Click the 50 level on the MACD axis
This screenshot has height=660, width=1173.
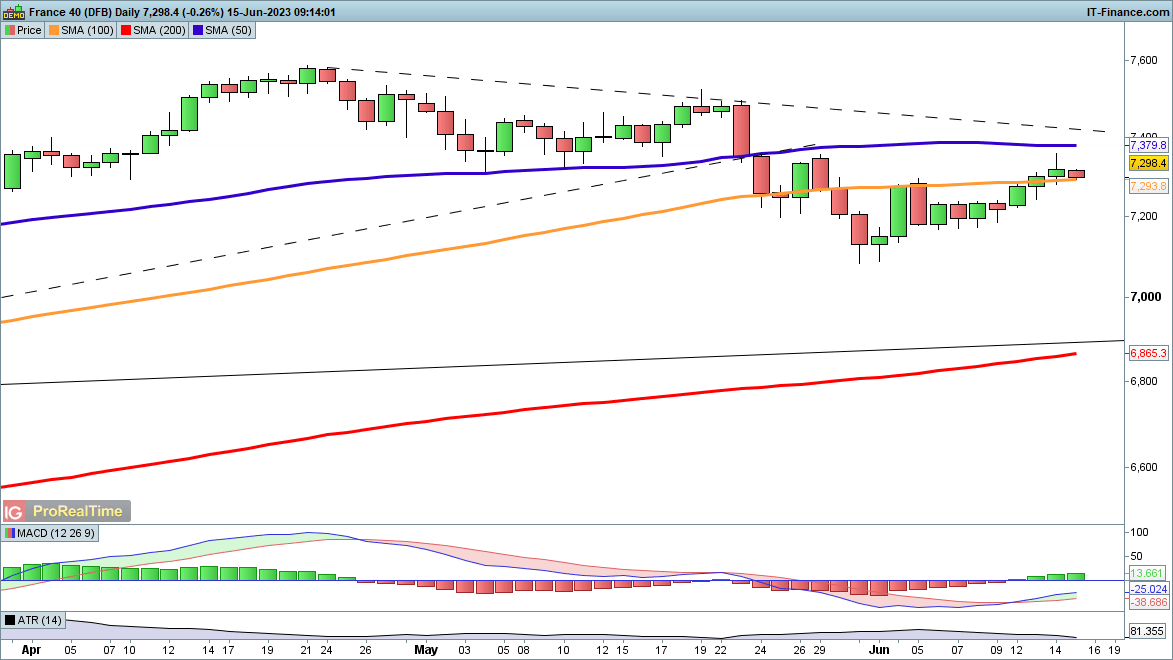point(1136,557)
